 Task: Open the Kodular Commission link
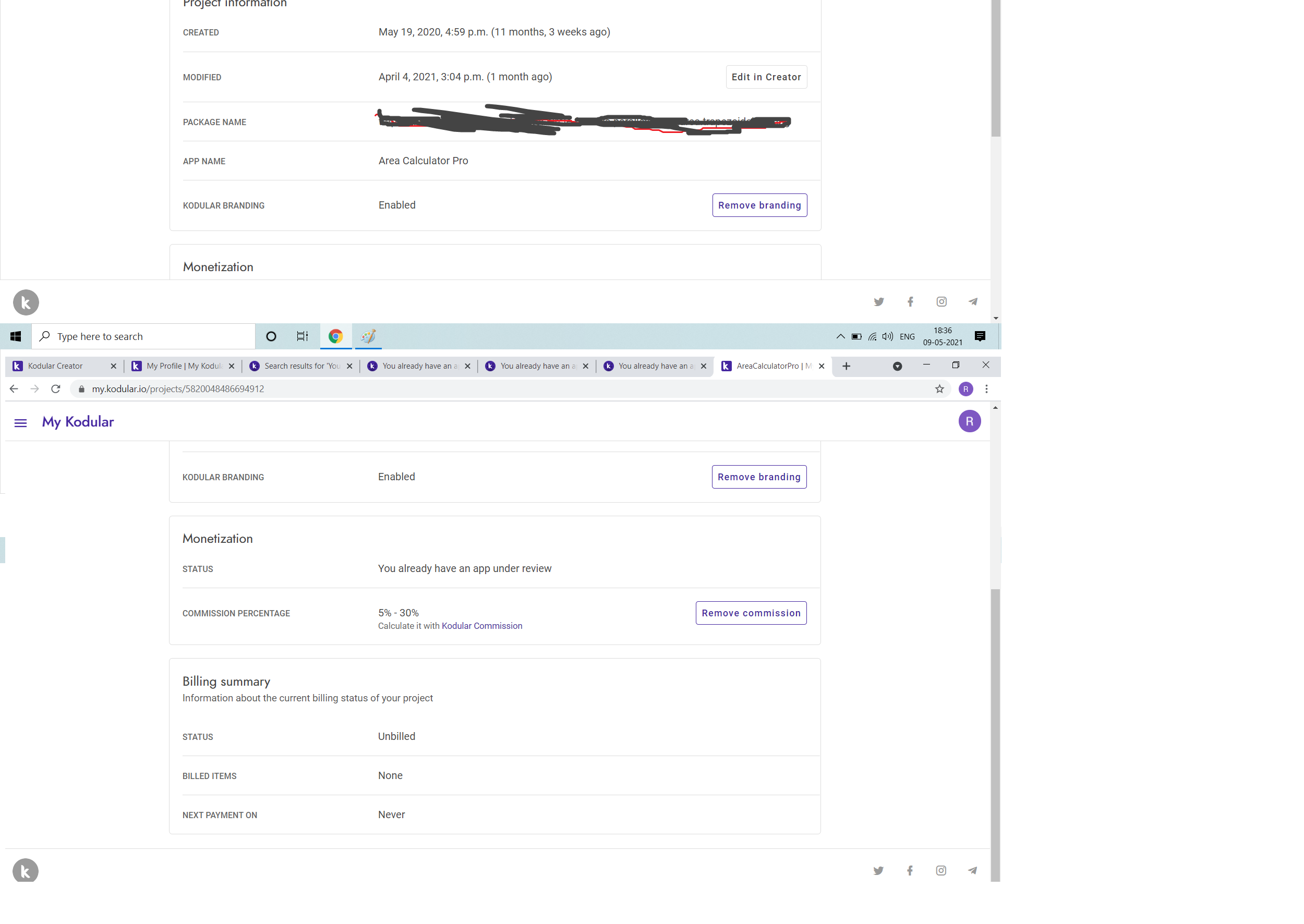481,626
